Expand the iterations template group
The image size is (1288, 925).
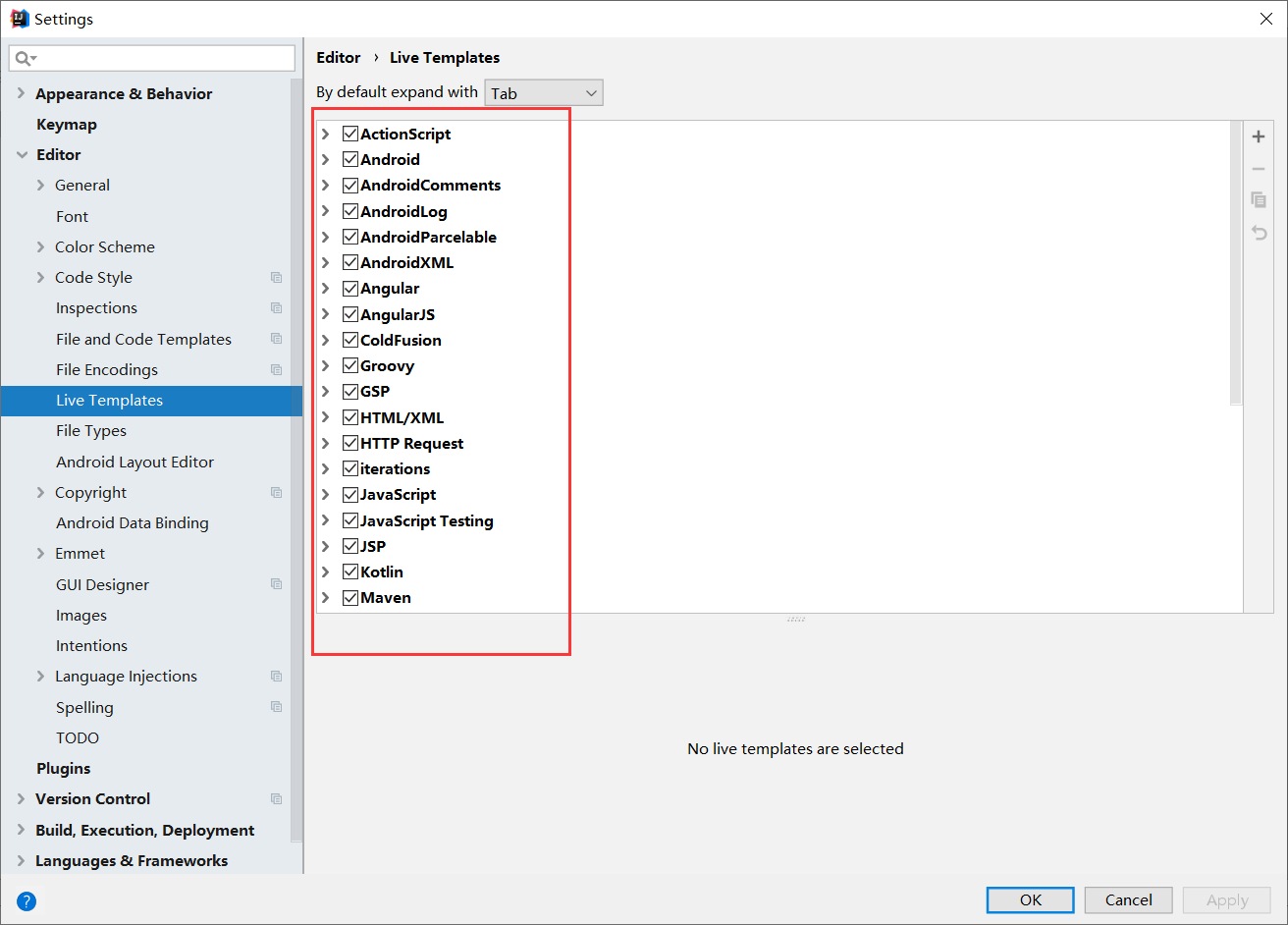click(326, 468)
